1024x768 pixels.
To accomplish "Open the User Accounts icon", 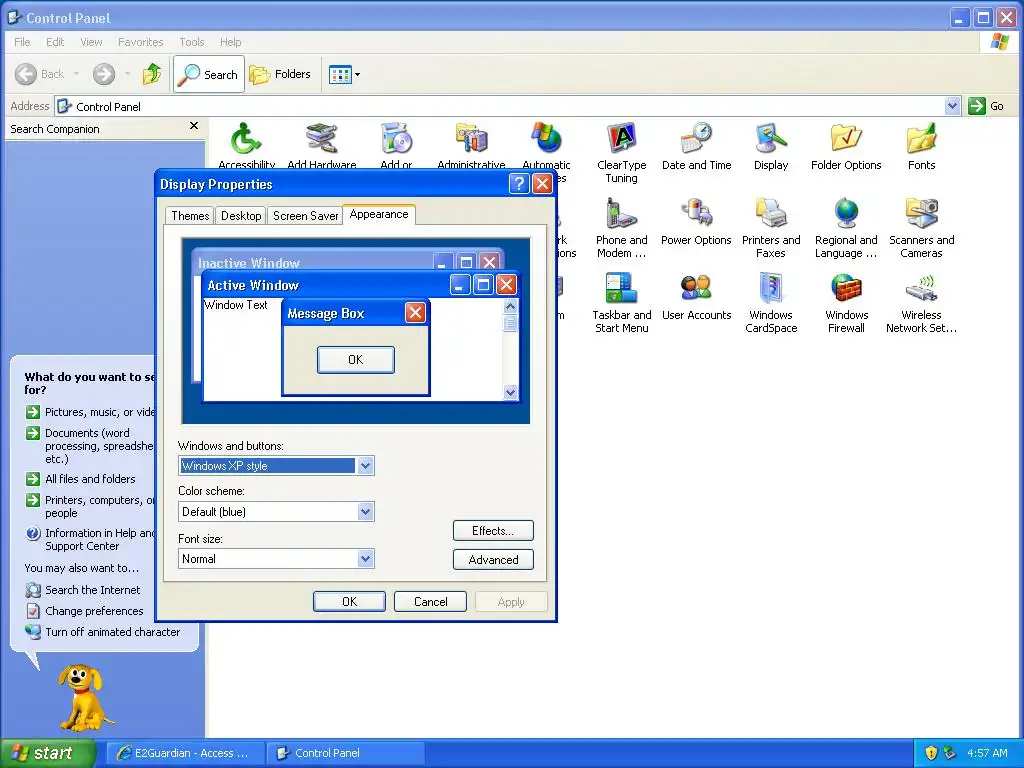I will 696,297.
